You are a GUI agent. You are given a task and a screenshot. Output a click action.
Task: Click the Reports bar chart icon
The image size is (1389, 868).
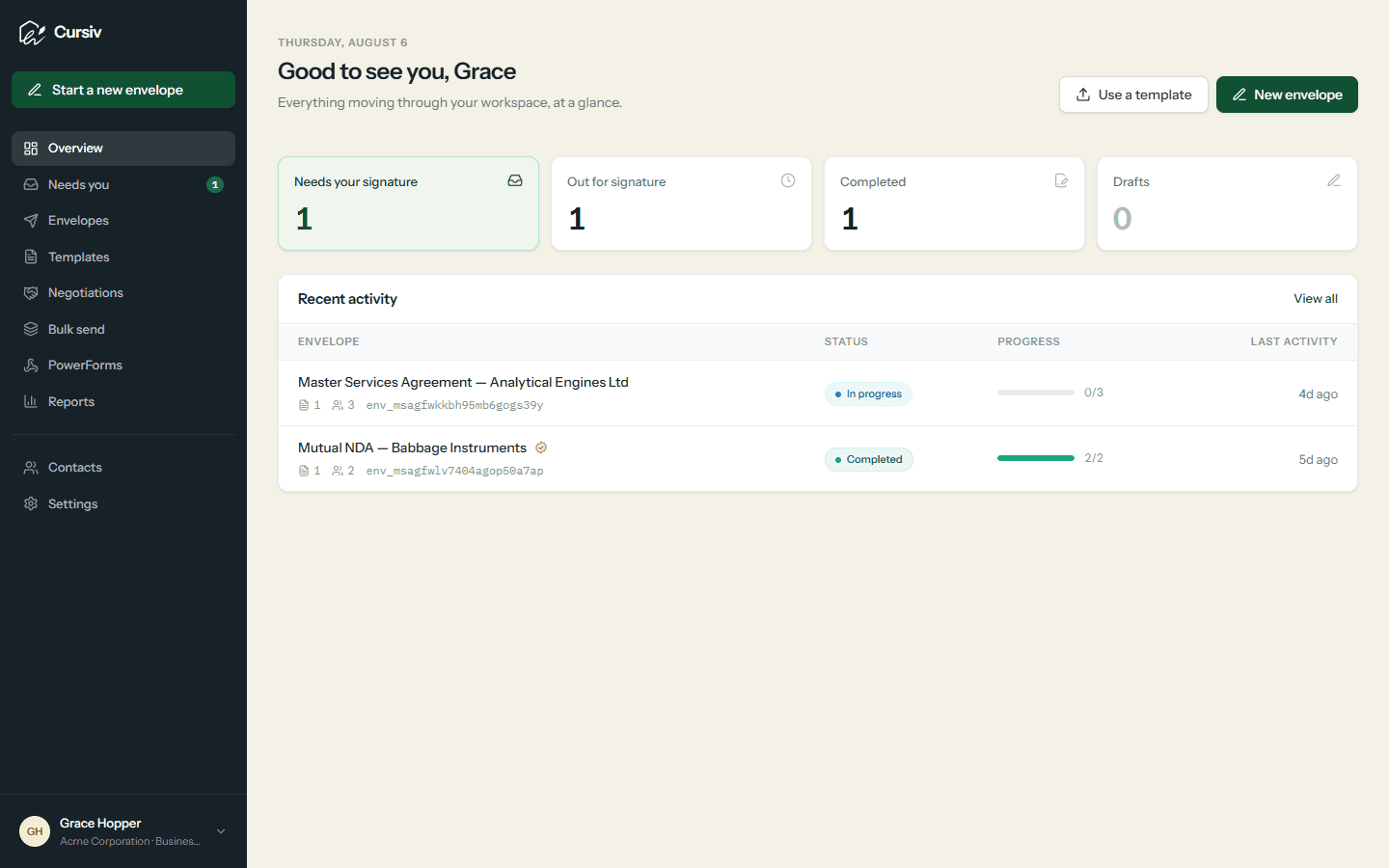pyautogui.click(x=31, y=401)
